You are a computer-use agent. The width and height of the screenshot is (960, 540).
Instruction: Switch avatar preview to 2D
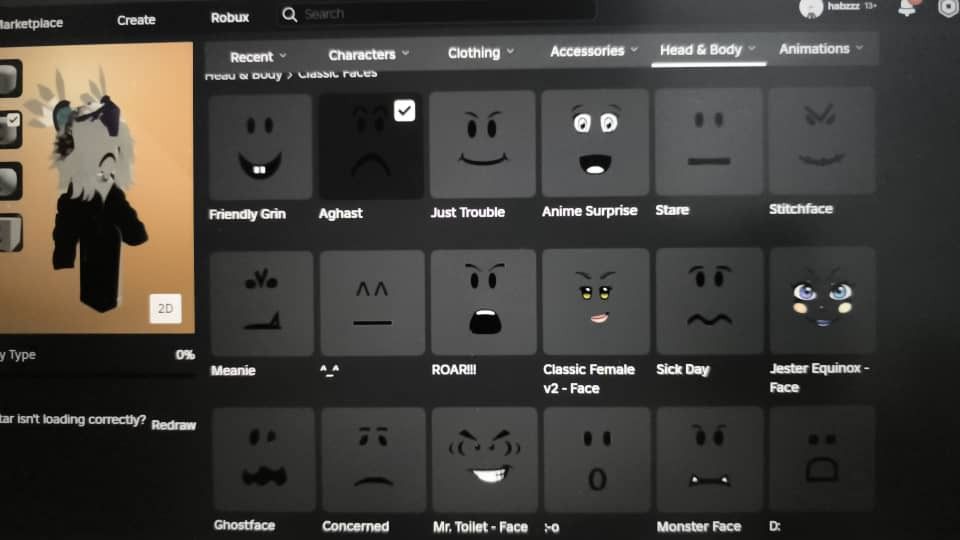(x=165, y=309)
